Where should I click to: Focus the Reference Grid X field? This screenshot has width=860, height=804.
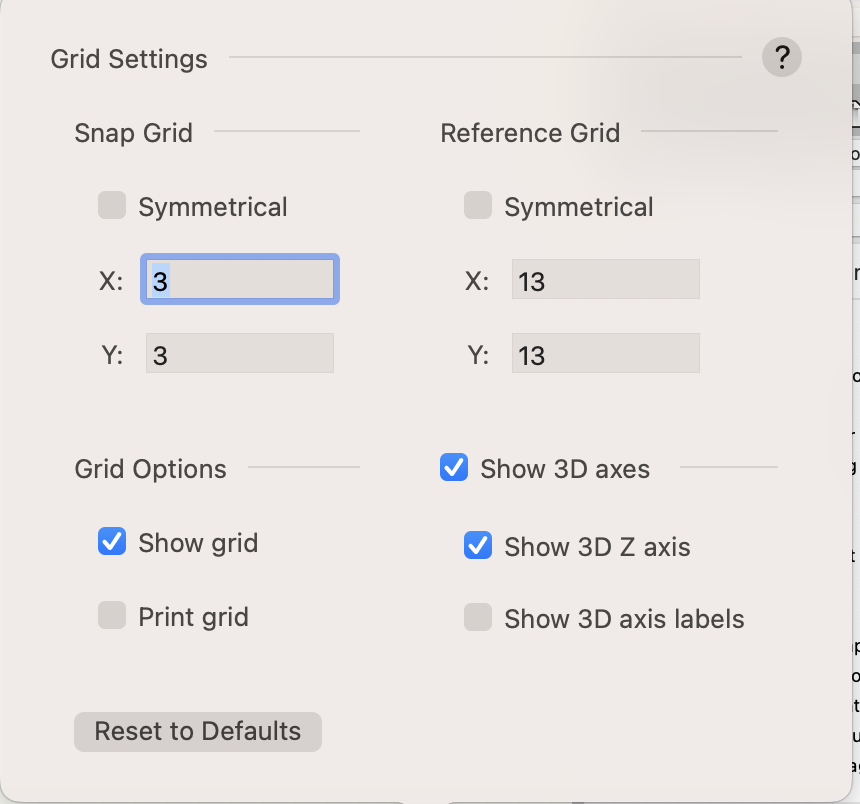605,280
